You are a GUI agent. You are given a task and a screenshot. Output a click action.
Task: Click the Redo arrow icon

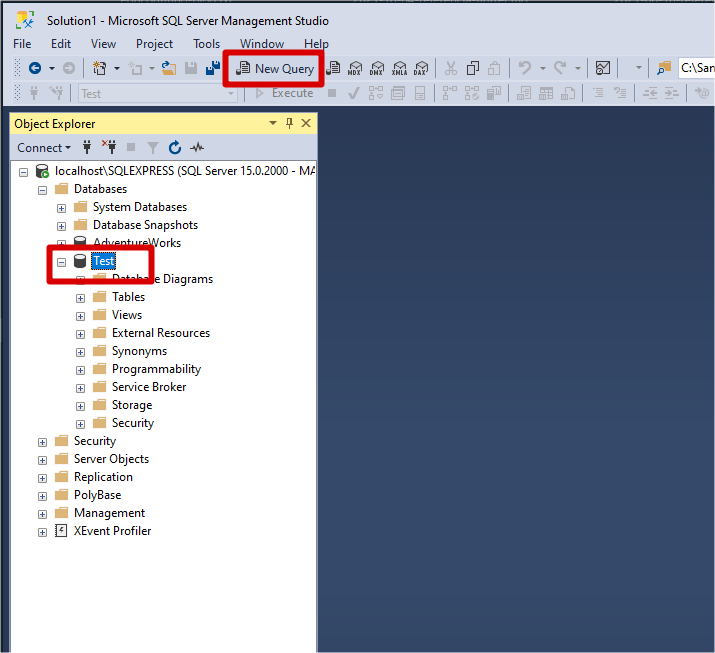(560, 68)
